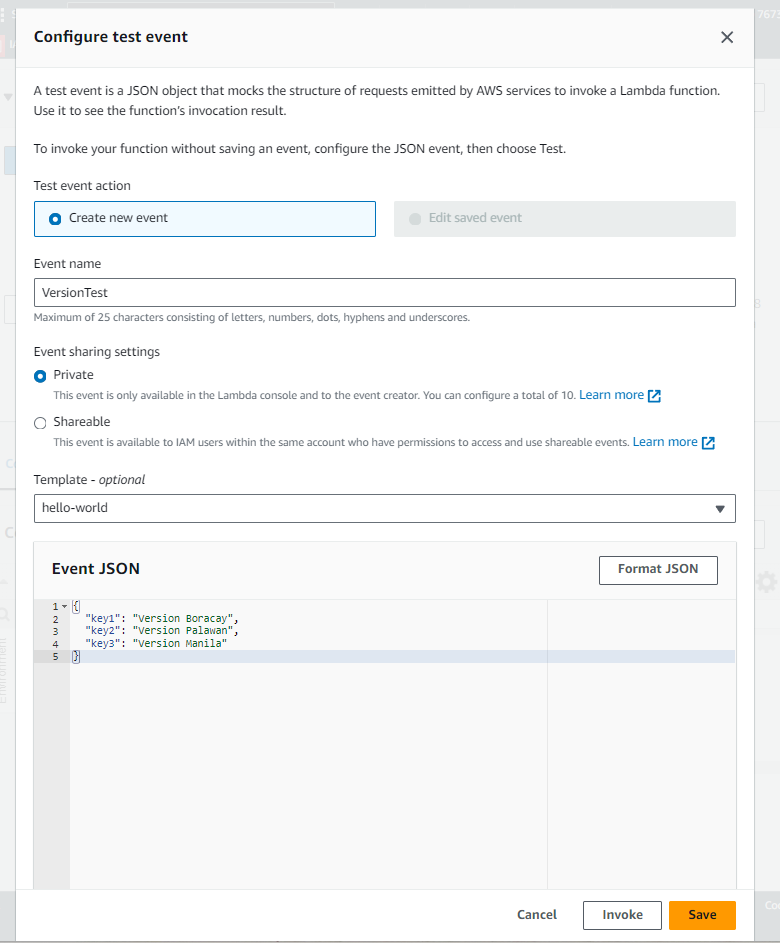The image size is (780, 943).
Task: Open the hello-world Template dropdown
Action: [384, 508]
